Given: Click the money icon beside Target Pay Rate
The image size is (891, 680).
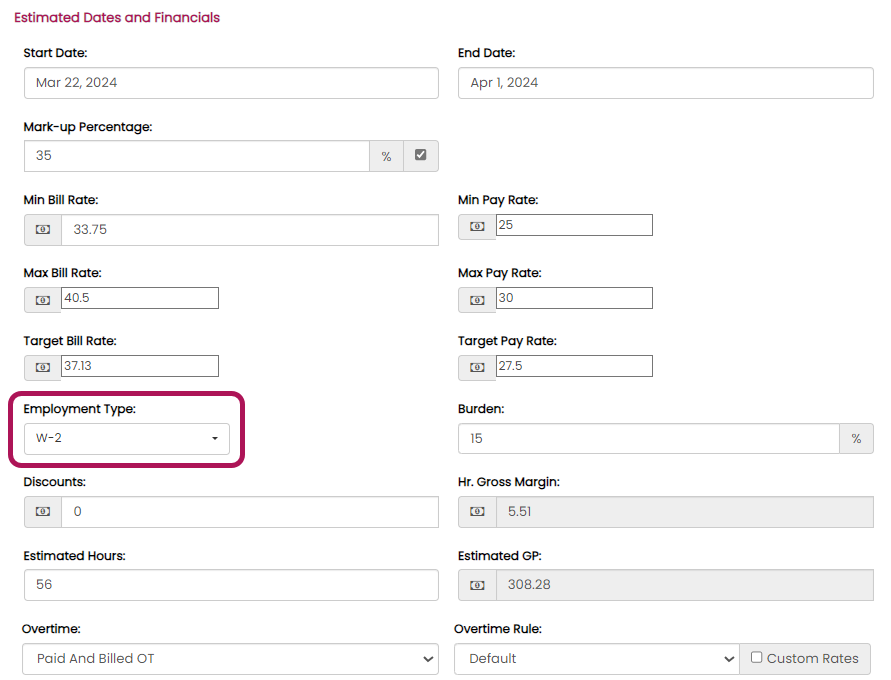Looking at the screenshot, I should (477, 367).
